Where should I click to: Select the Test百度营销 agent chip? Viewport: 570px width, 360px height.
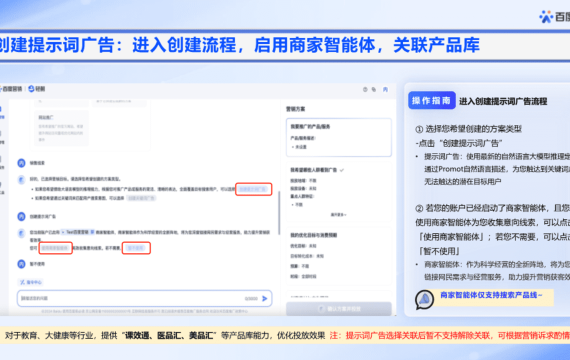[x=78, y=232]
